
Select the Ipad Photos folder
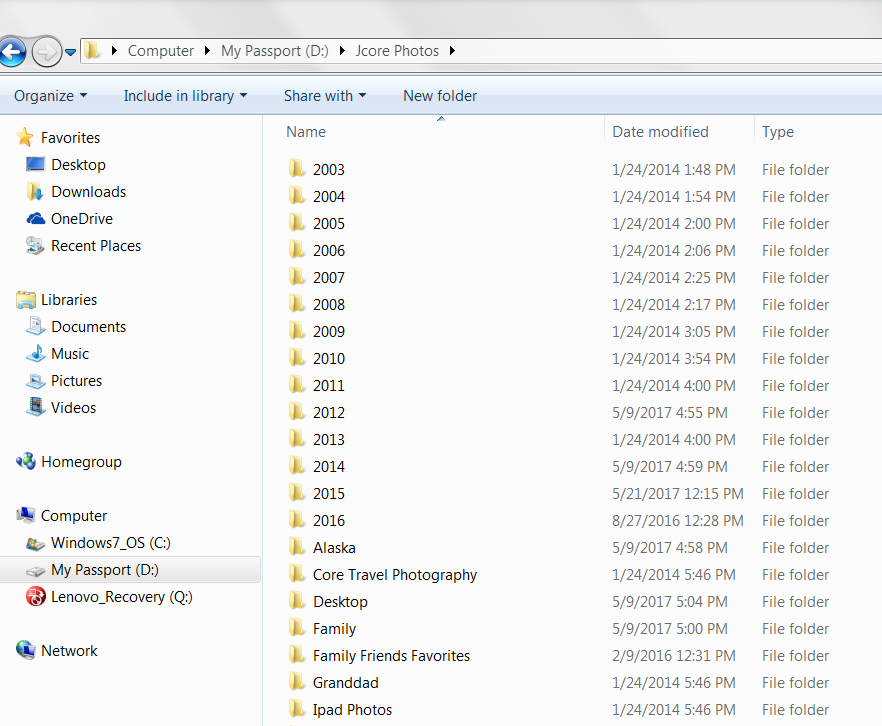coord(352,710)
